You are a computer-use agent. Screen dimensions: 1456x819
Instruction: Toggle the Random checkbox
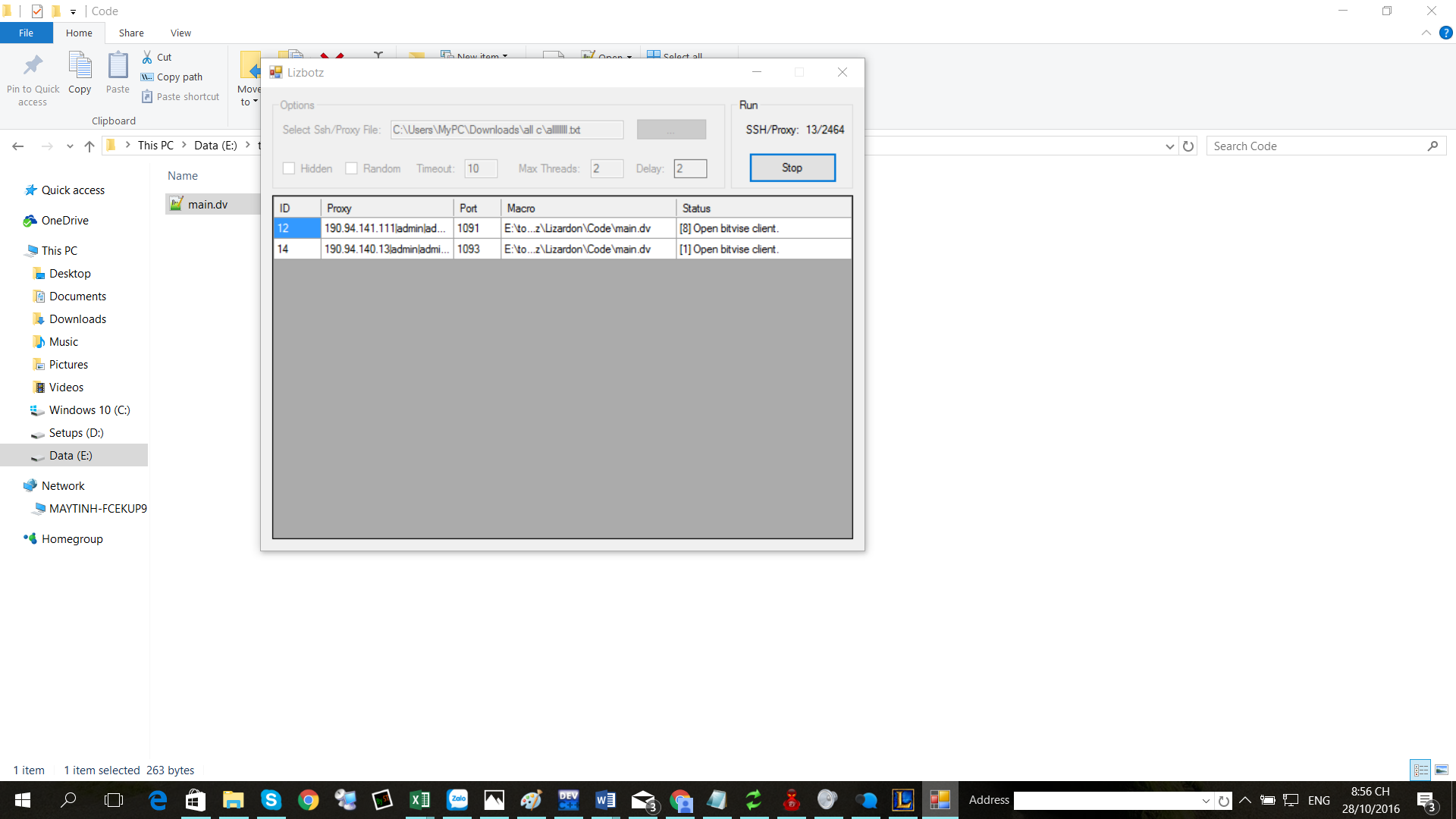click(x=351, y=168)
